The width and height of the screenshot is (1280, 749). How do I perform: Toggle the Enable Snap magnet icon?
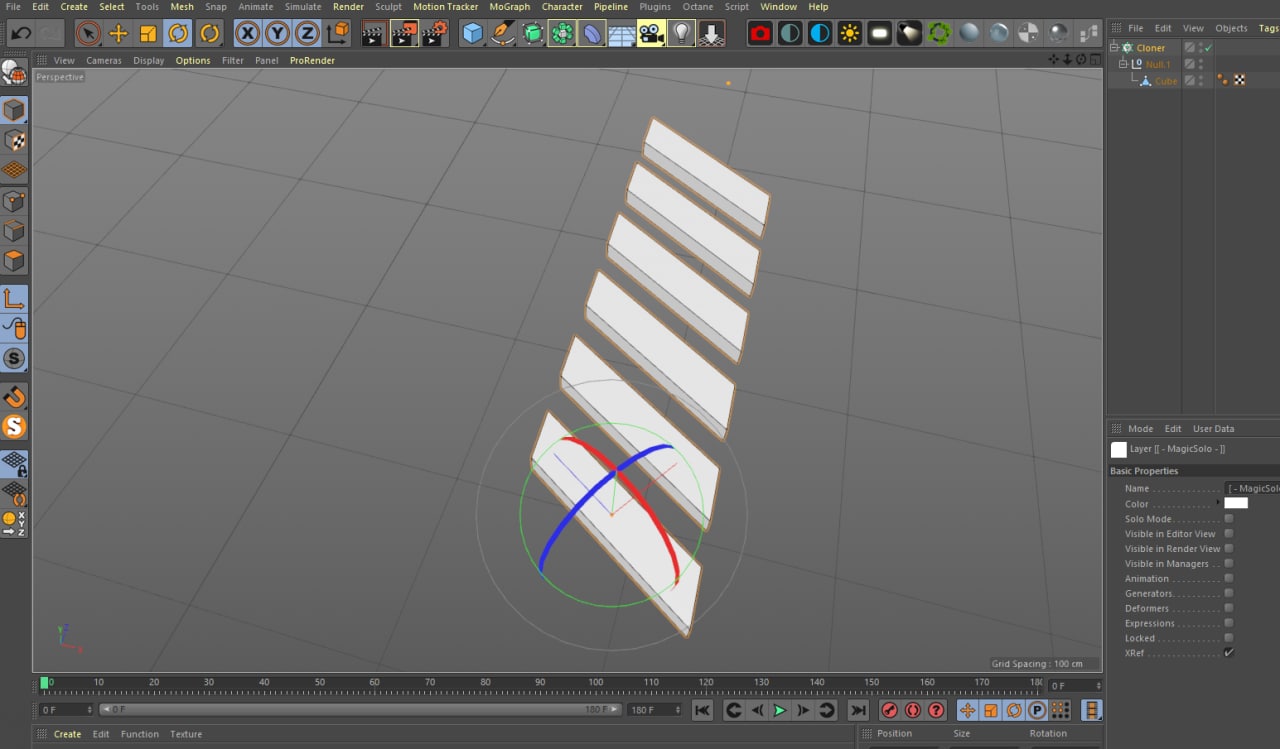coord(14,396)
